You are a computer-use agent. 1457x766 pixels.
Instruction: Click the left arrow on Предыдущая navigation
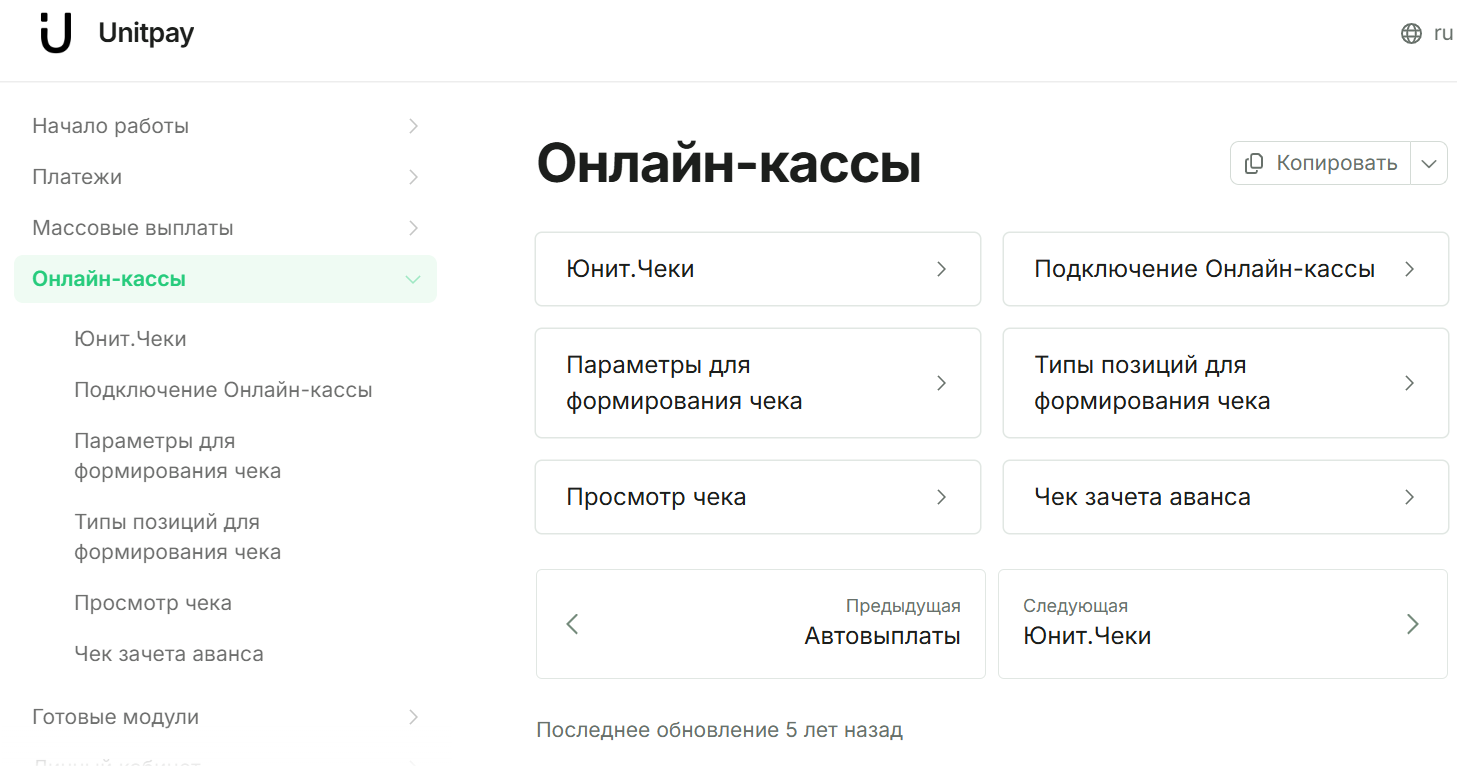pos(571,624)
